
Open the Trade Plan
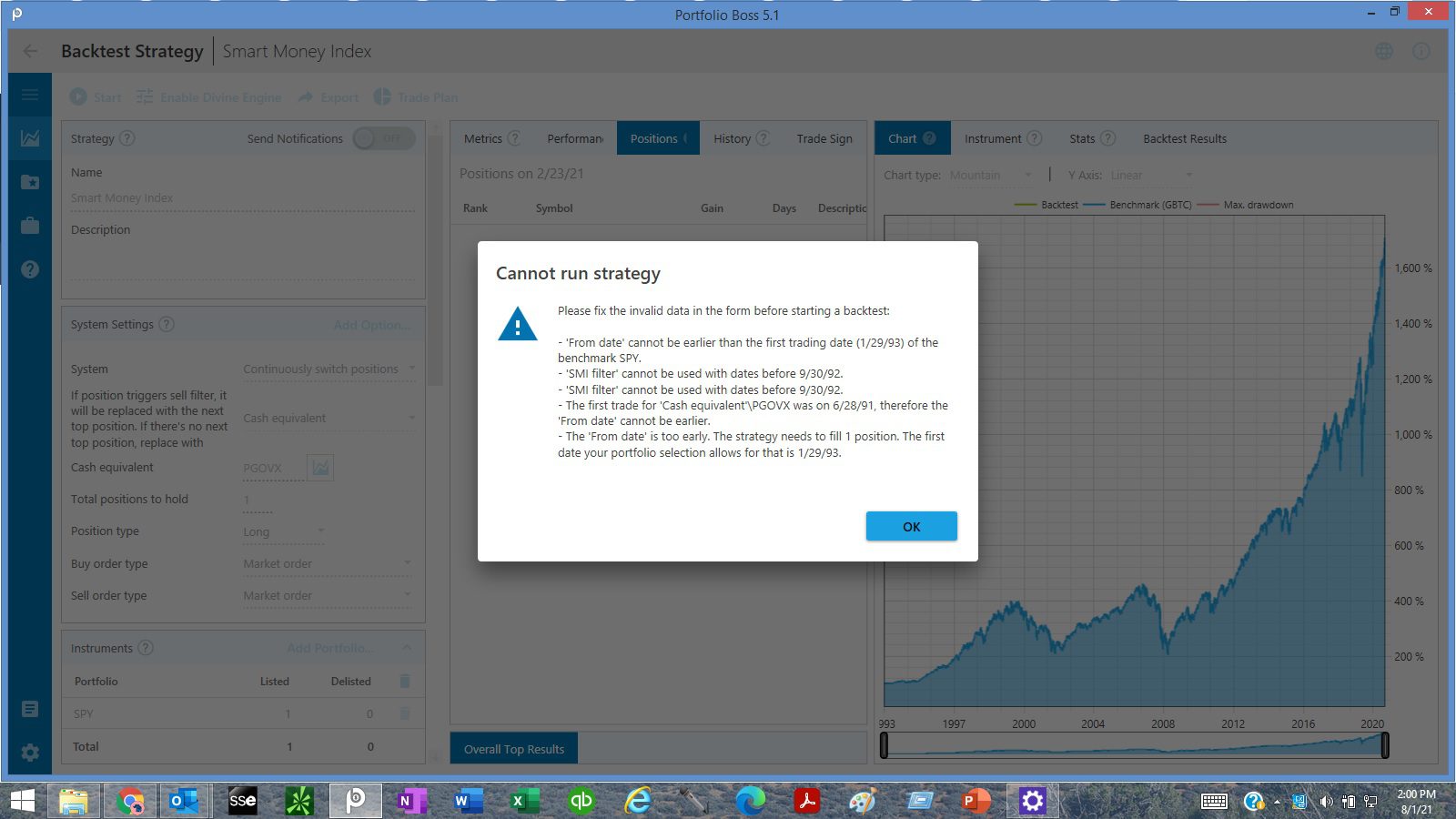[x=416, y=97]
